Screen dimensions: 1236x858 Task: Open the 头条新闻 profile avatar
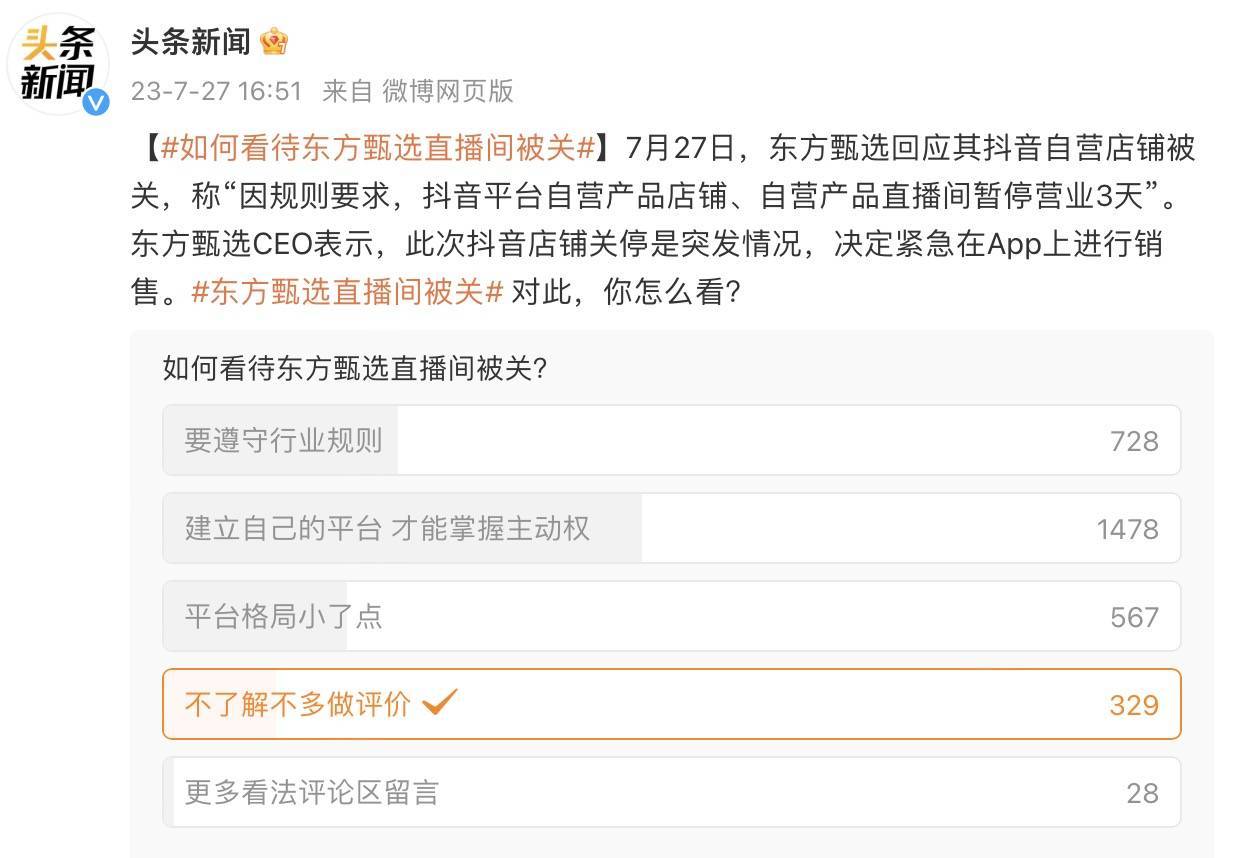59,64
